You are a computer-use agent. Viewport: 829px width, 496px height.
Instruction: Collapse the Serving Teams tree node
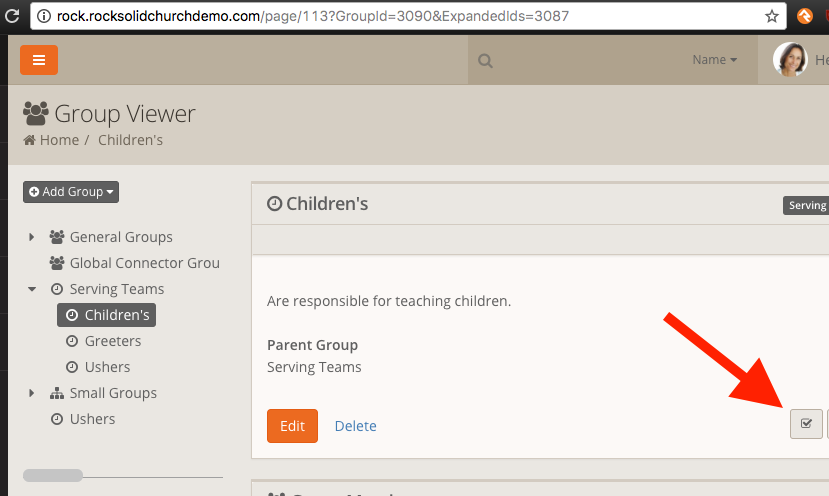32,289
